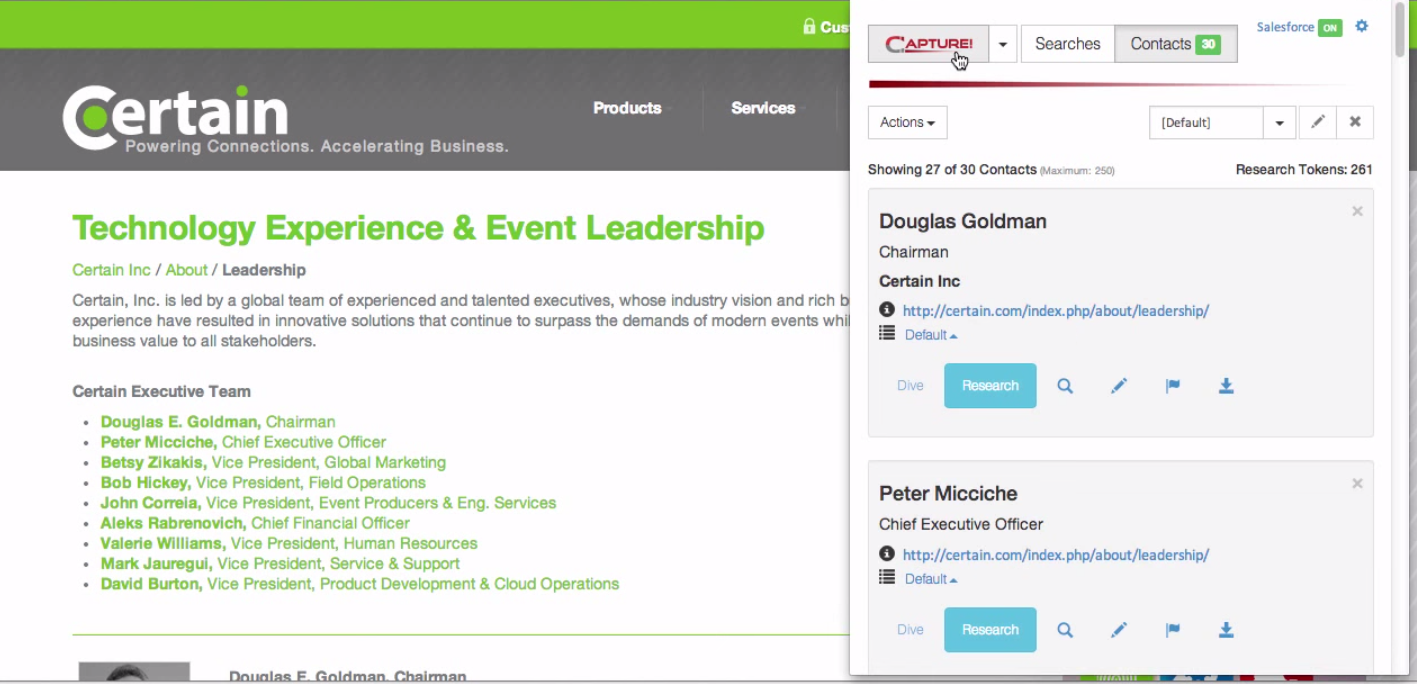The width and height of the screenshot is (1417, 684).
Task: Click list icon on Peter Micciche card
Action: [887, 577]
